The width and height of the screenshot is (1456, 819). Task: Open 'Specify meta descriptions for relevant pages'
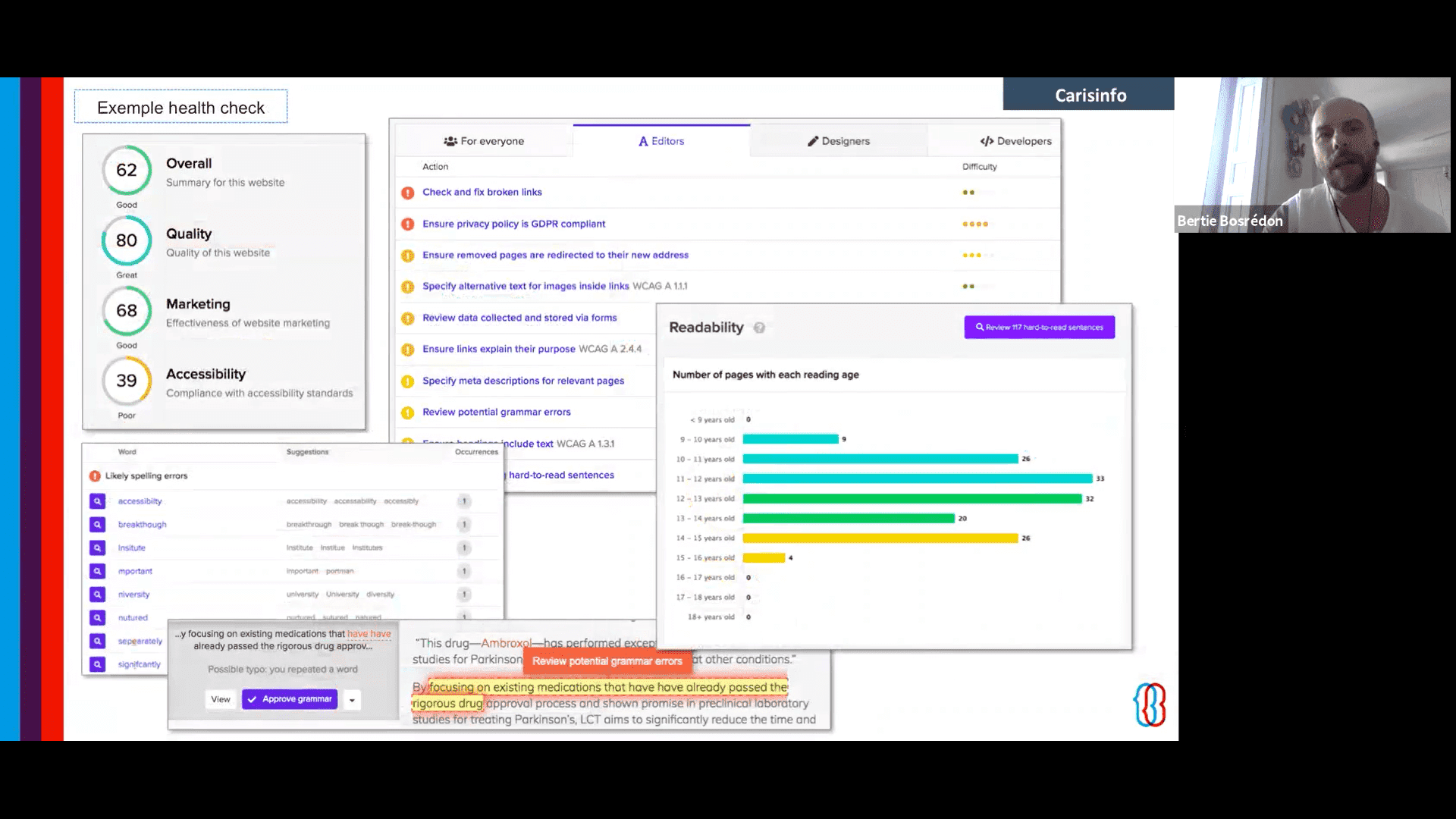click(x=523, y=381)
